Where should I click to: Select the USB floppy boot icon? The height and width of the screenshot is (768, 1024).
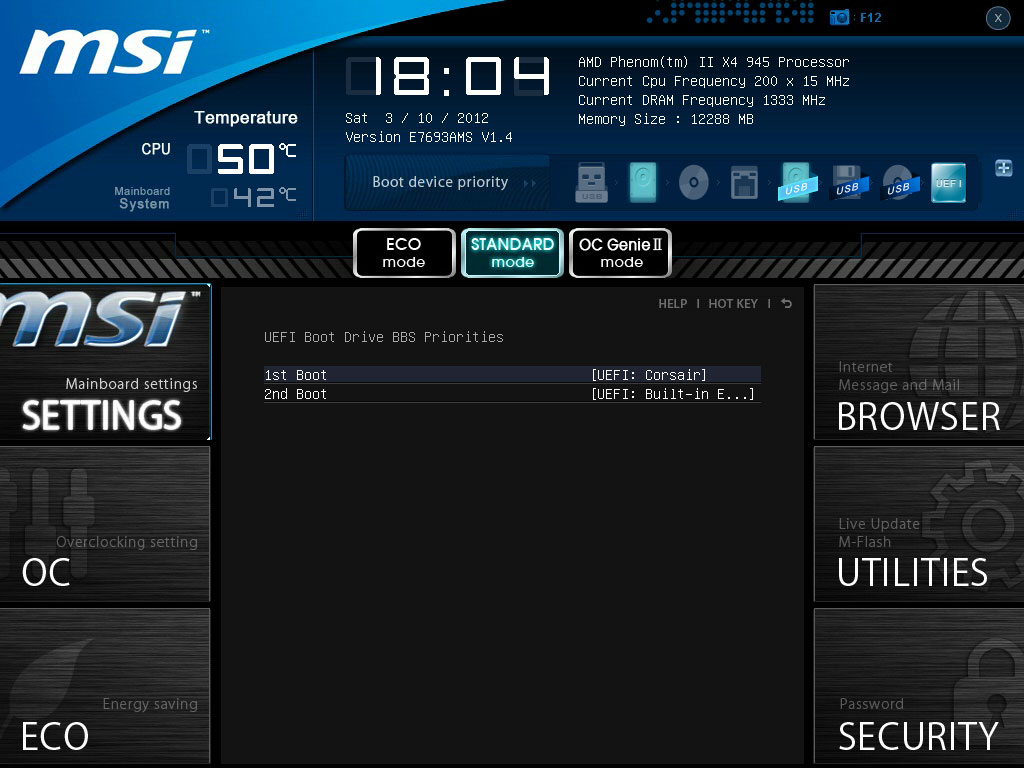coord(848,182)
